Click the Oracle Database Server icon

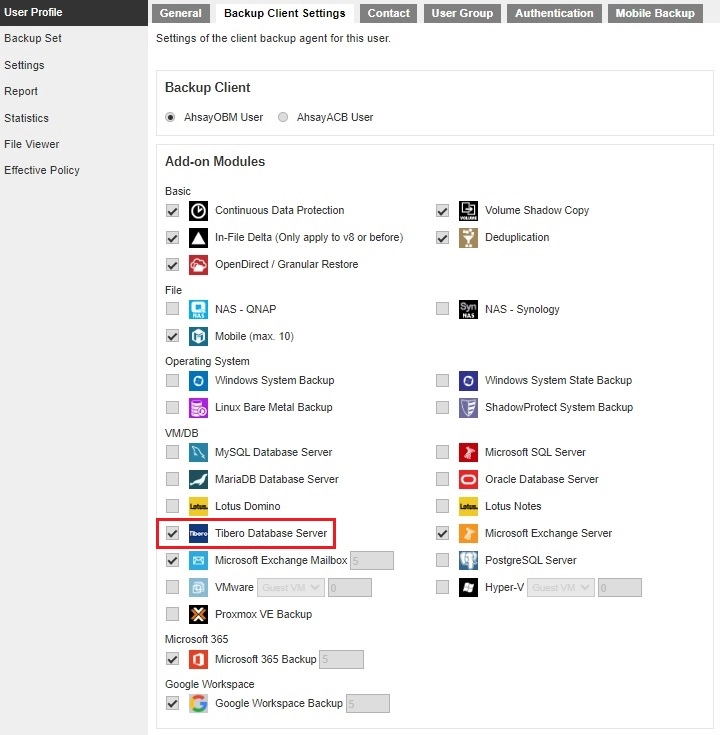click(468, 480)
